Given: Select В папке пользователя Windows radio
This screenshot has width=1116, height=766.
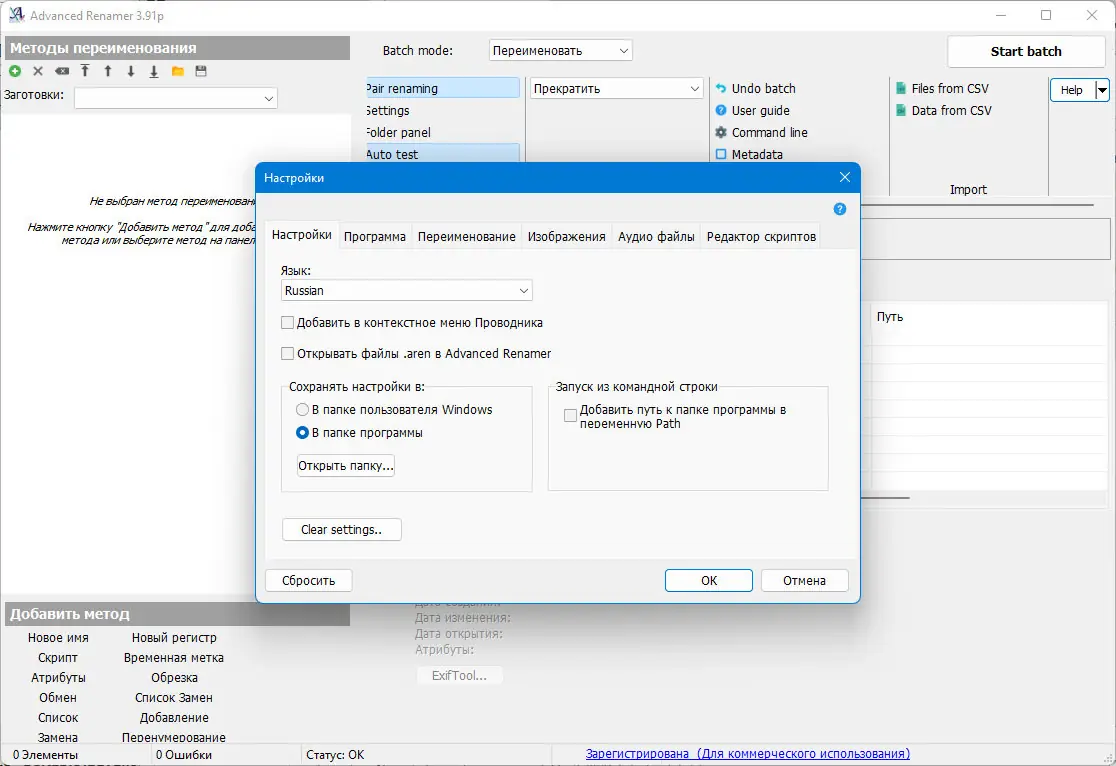Looking at the screenshot, I should click(302, 409).
